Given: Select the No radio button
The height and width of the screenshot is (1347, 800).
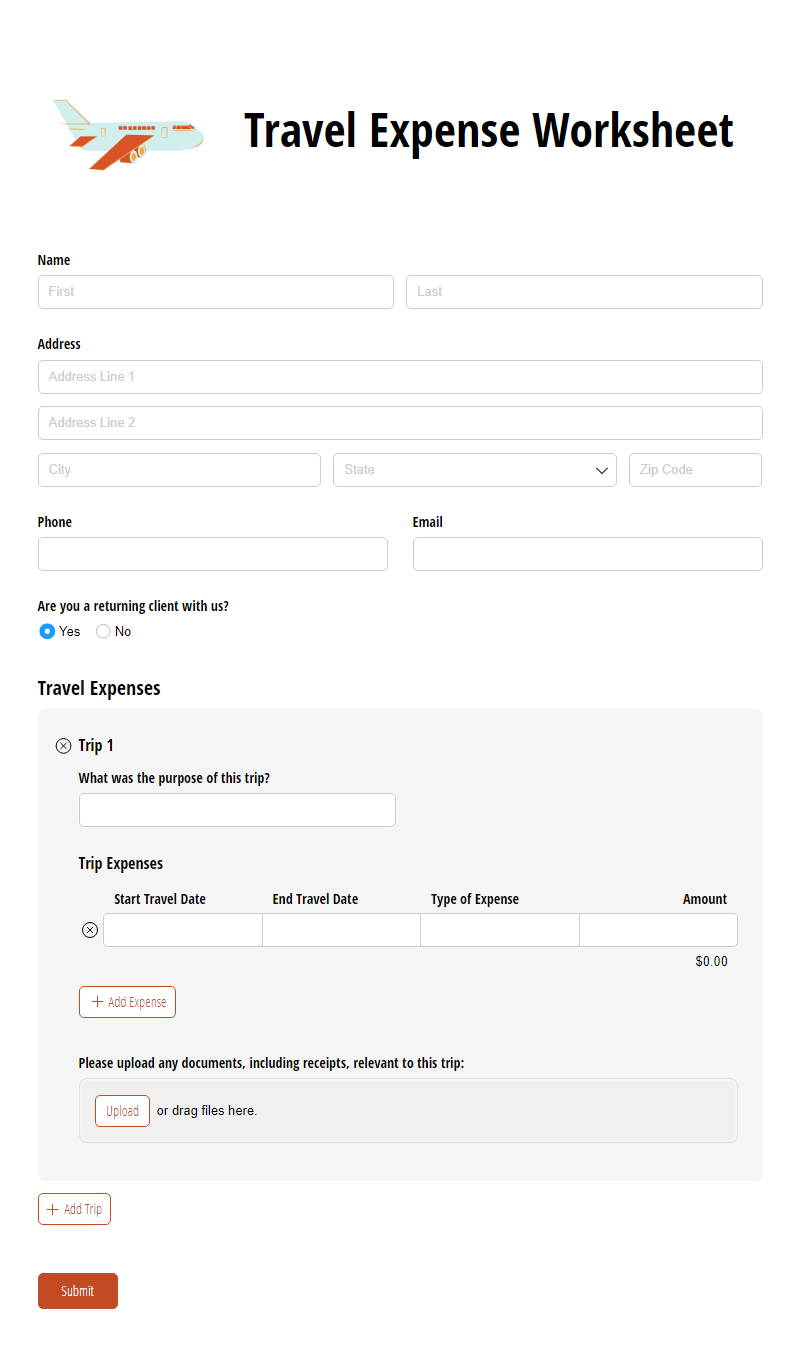Looking at the screenshot, I should click(x=103, y=631).
